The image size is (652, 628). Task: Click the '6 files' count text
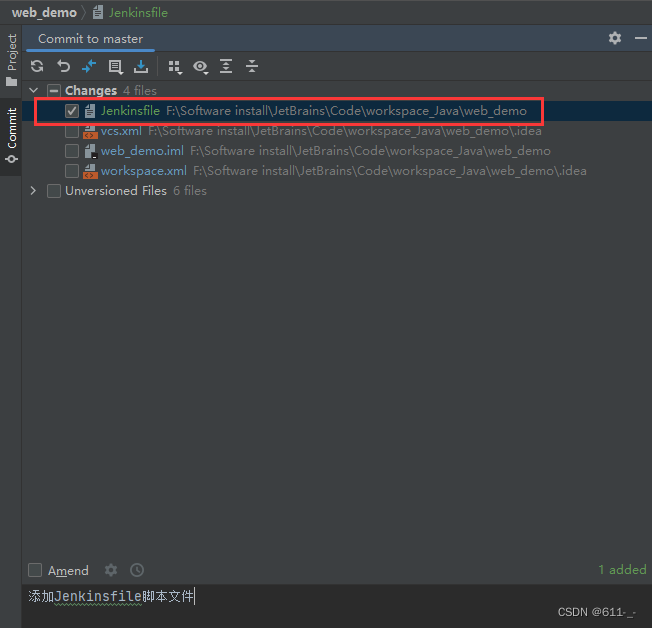[x=190, y=191]
